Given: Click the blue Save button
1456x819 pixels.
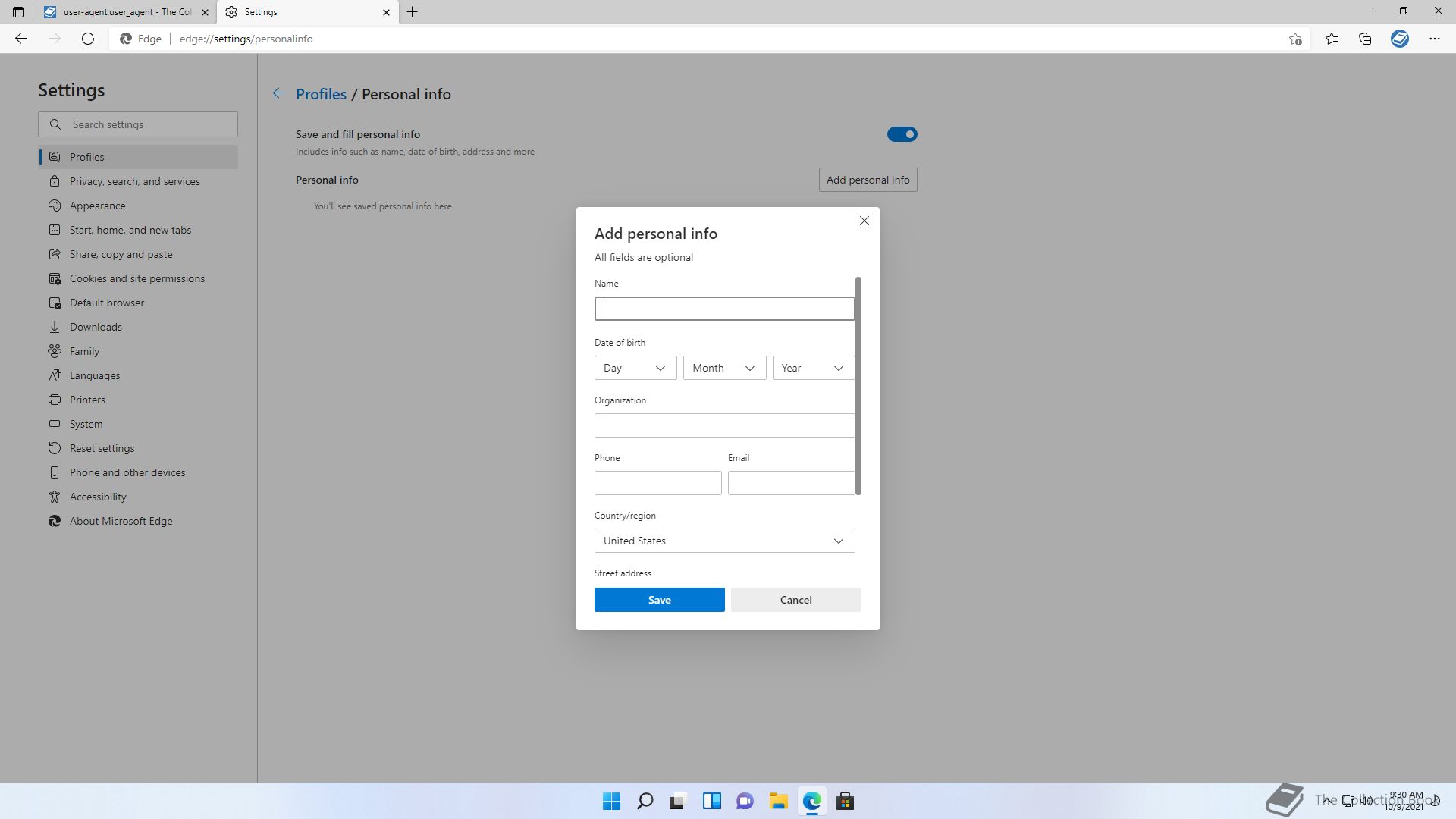Looking at the screenshot, I should click(659, 600).
